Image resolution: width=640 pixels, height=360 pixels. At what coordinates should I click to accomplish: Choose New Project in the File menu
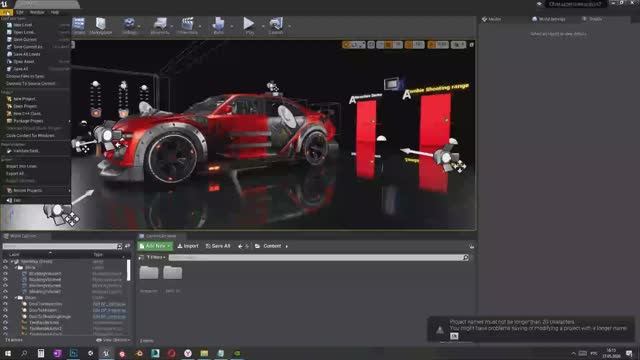click(36, 99)
